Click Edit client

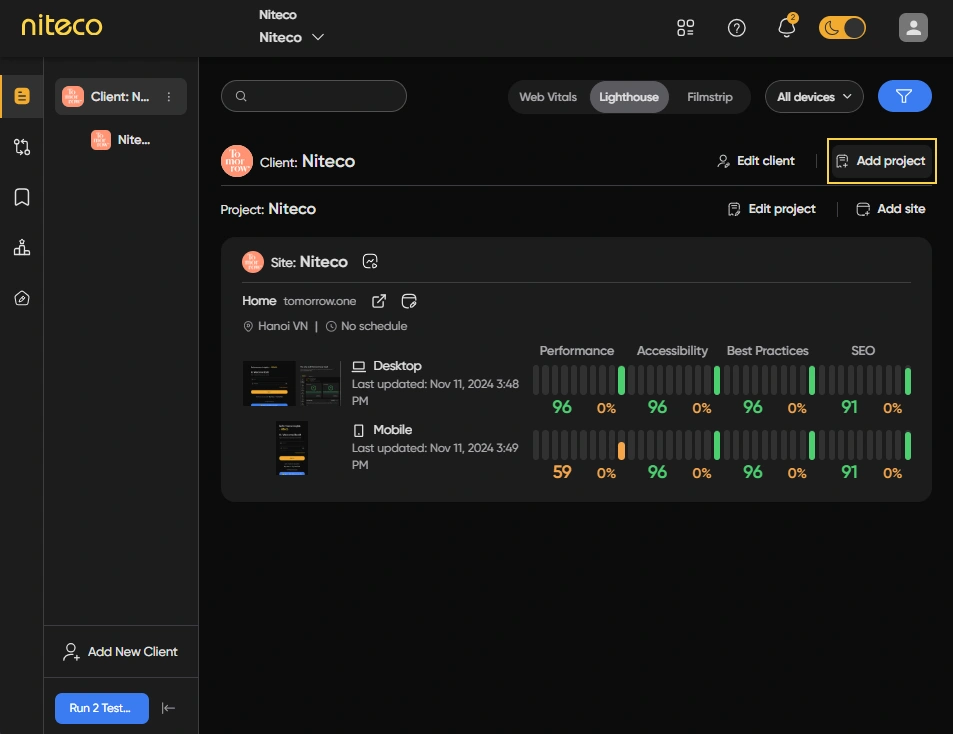pyautogui.click(x=755, y=161)
